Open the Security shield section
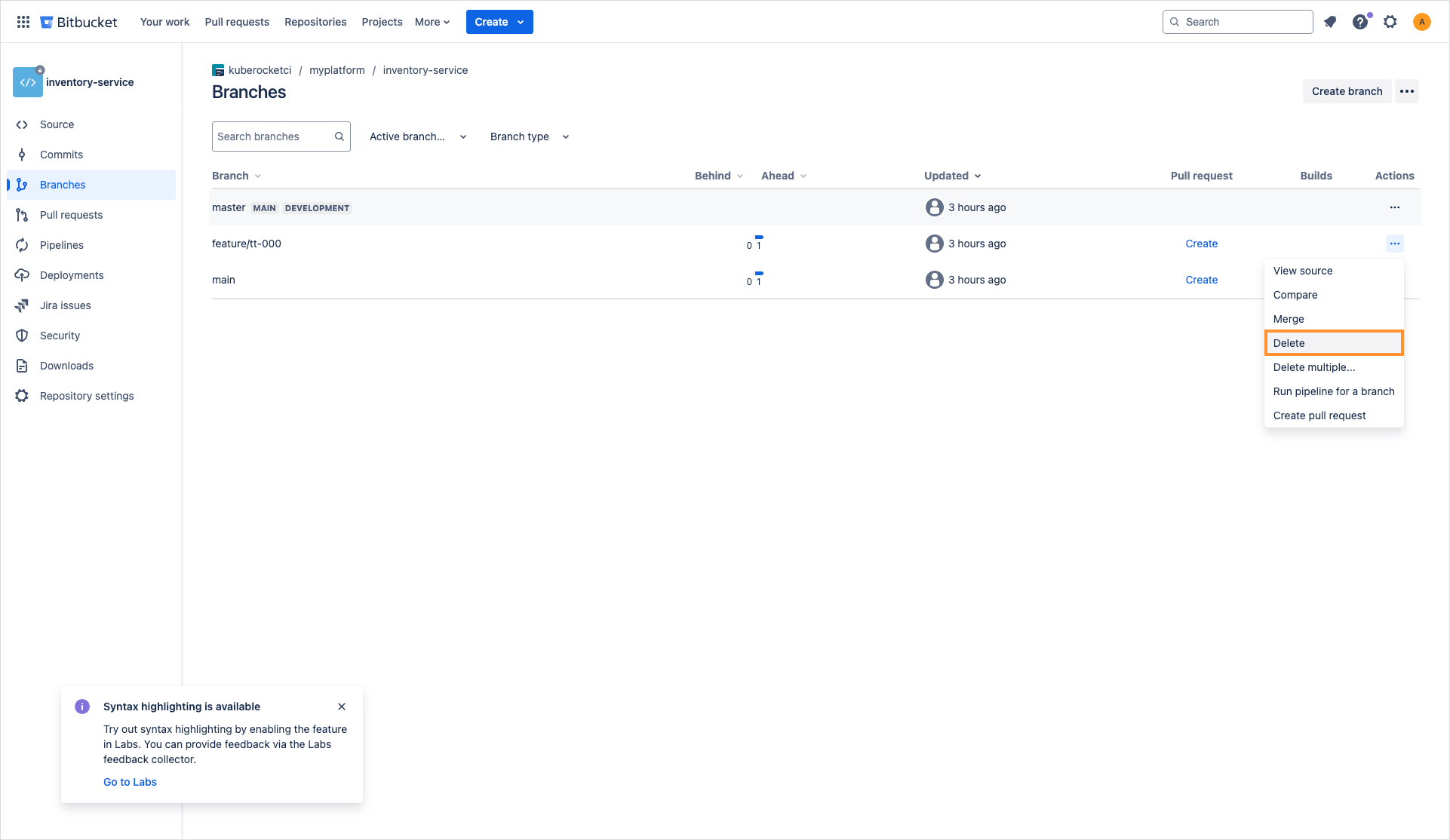The image size is (1450, 840). [x=59, y=335]
